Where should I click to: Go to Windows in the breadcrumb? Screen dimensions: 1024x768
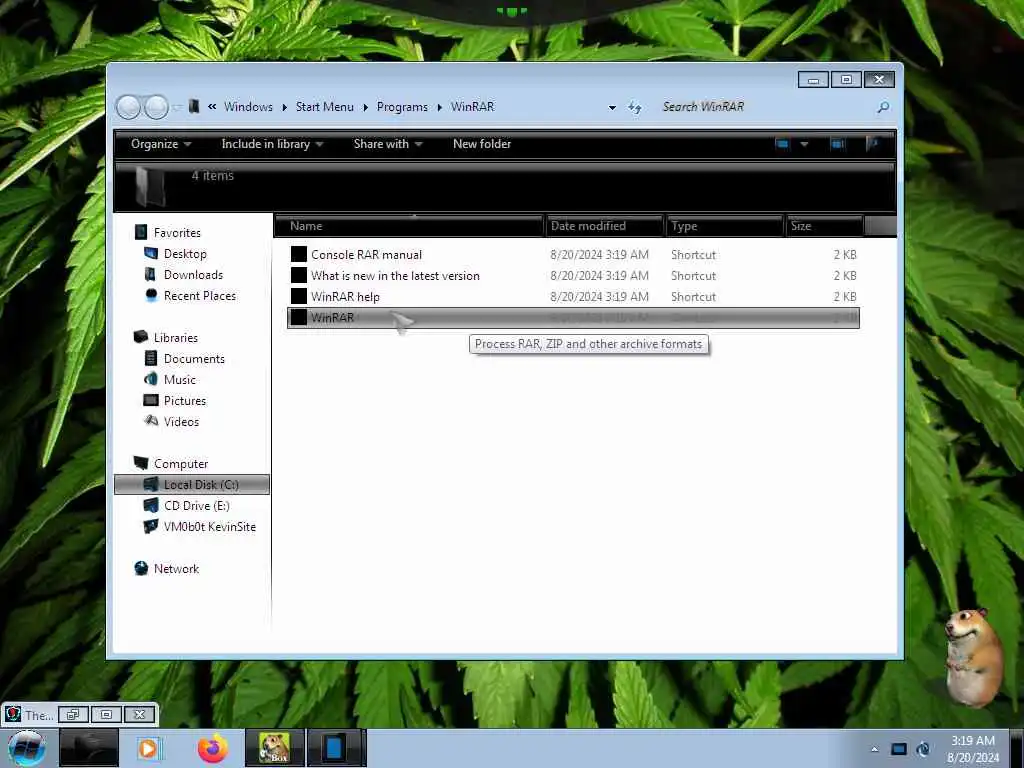(x=248, y=106)
